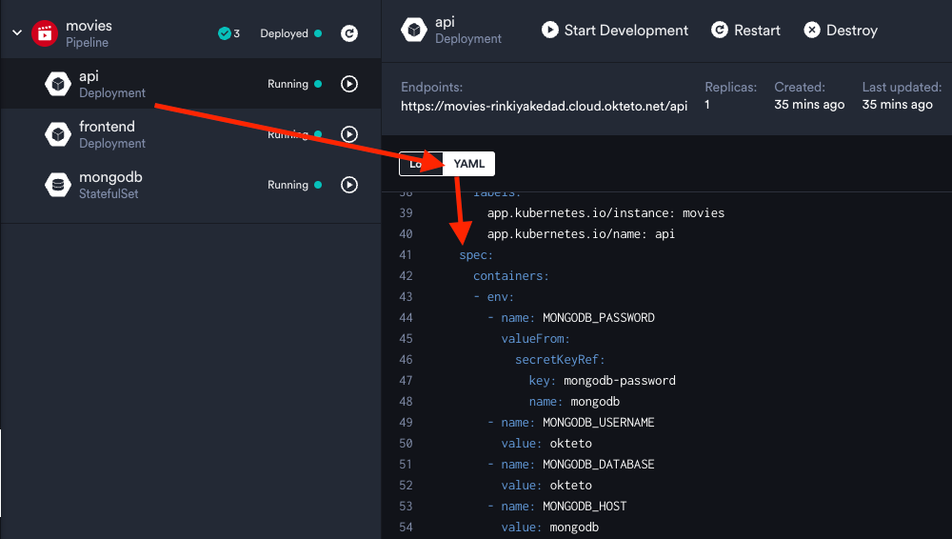The width and height of the screenshot is (952, 539).
Task: Click the api header hexagon icon
Action: 414,30
